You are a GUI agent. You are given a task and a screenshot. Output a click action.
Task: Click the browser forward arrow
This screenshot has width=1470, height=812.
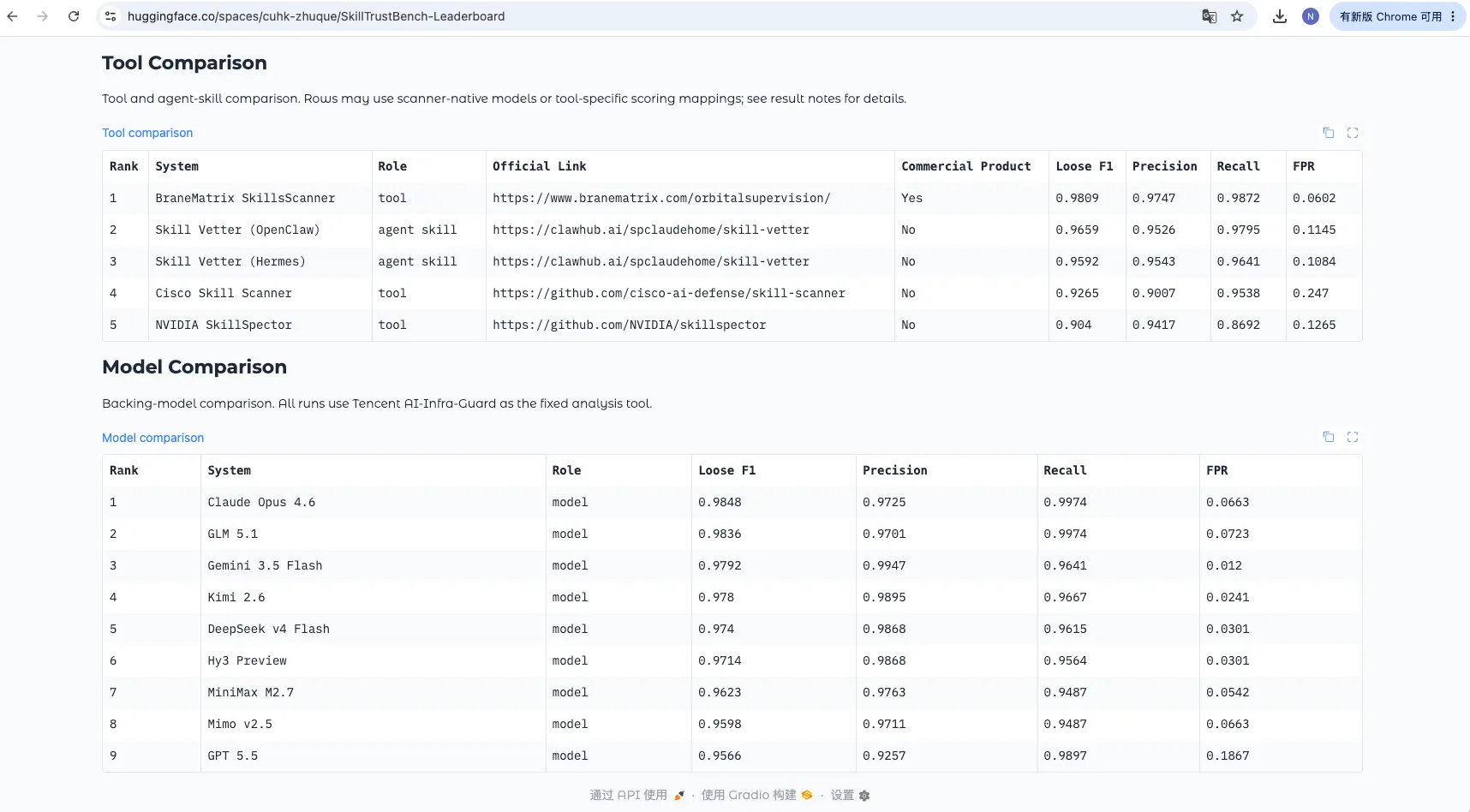[x=43, y=16]
